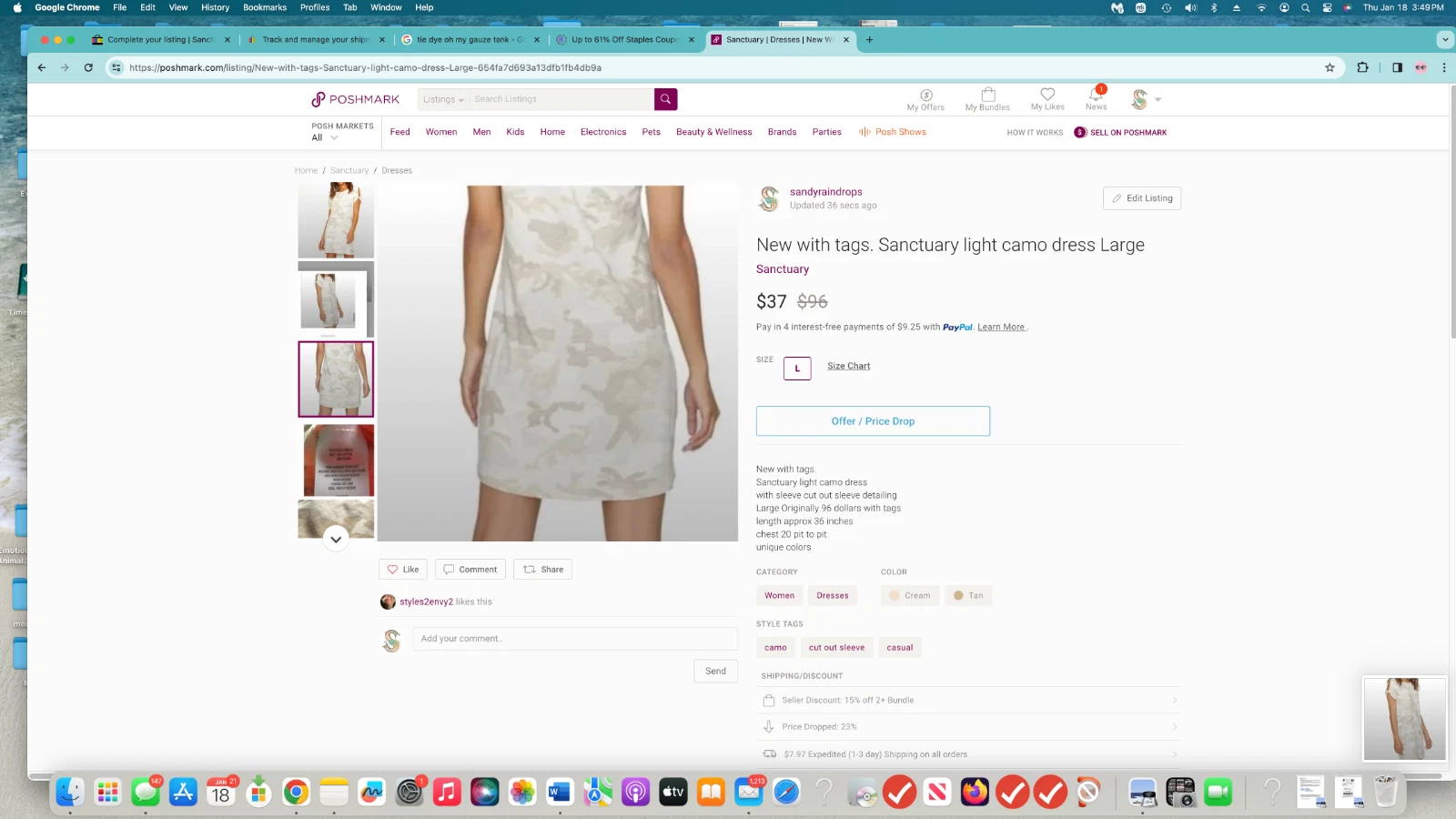
Task: Open styles2envy2 profile
Action: 426,602
